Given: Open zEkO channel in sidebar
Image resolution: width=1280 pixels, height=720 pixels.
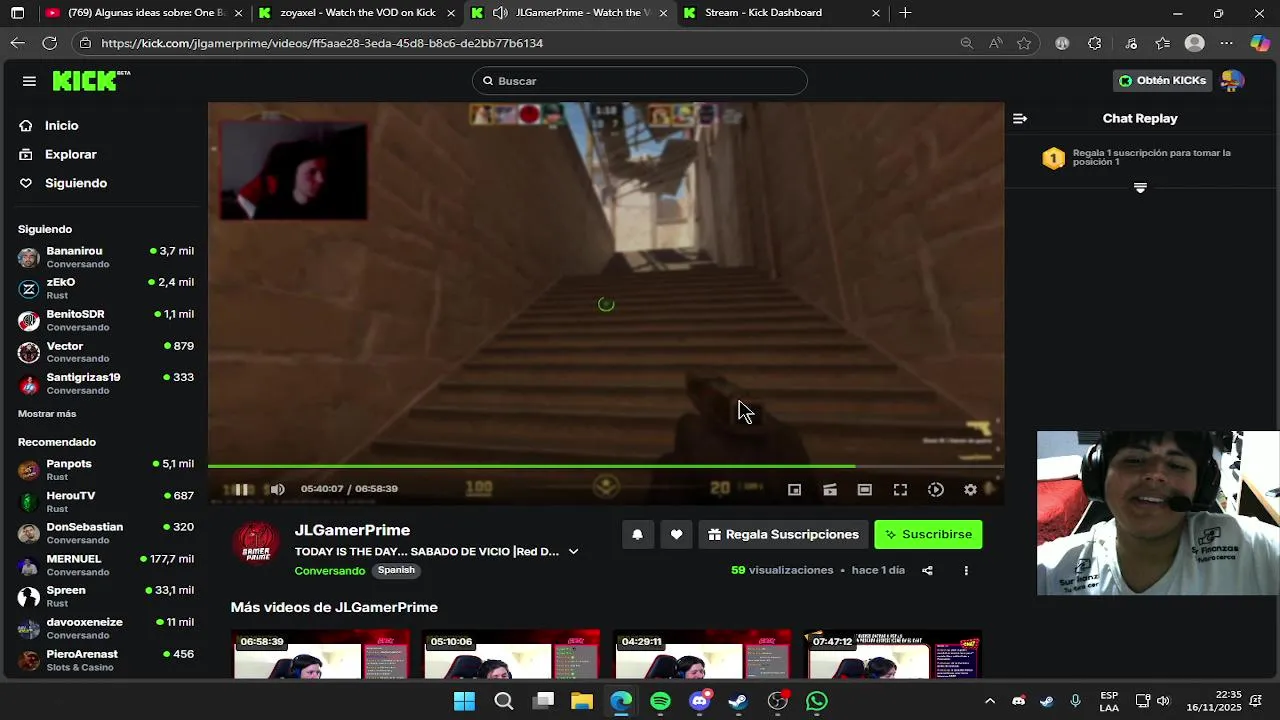Looking at the screenshot, I should (105, 289).
